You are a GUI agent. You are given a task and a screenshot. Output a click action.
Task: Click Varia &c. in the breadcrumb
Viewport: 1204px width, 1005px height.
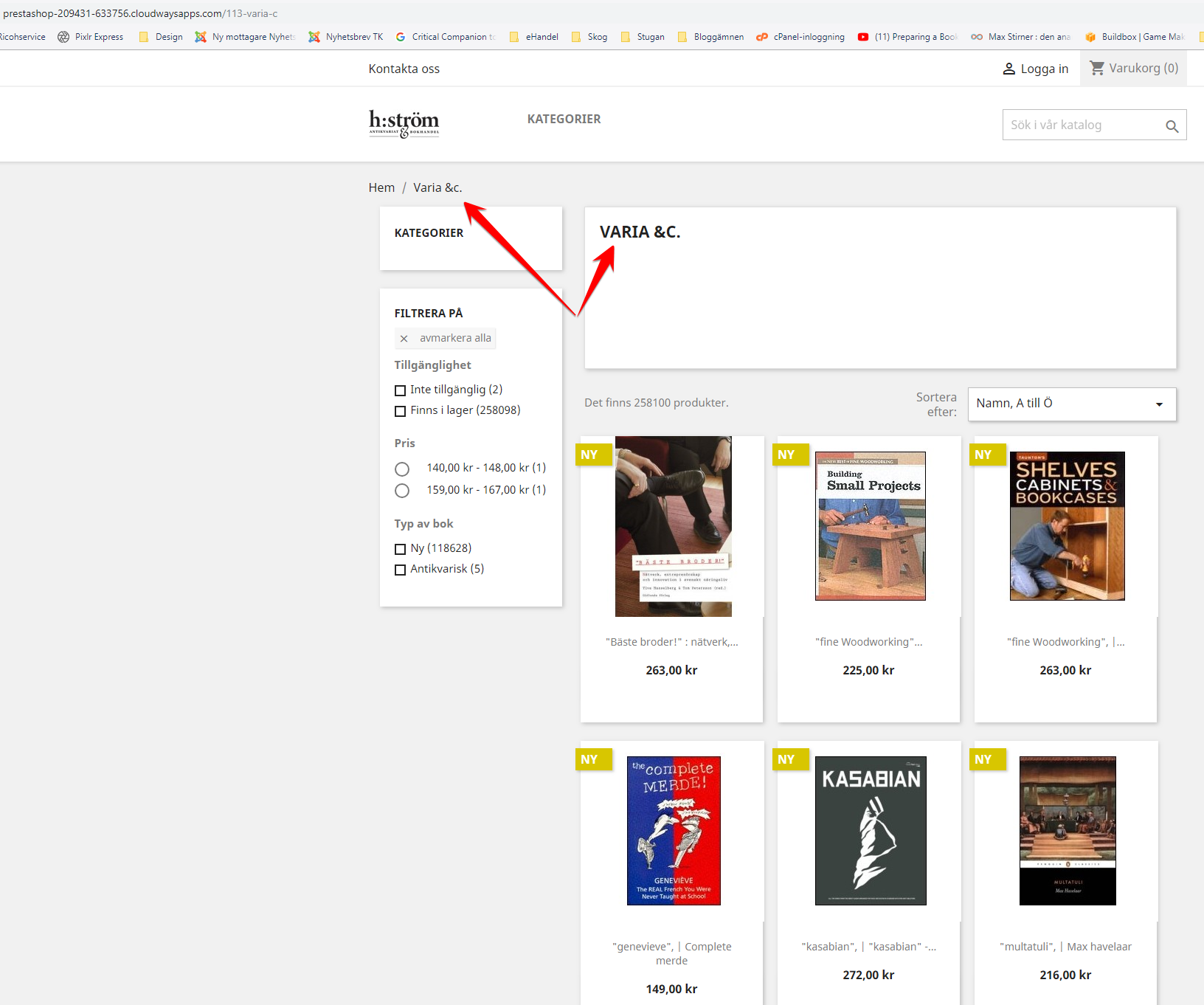point(437,187)
